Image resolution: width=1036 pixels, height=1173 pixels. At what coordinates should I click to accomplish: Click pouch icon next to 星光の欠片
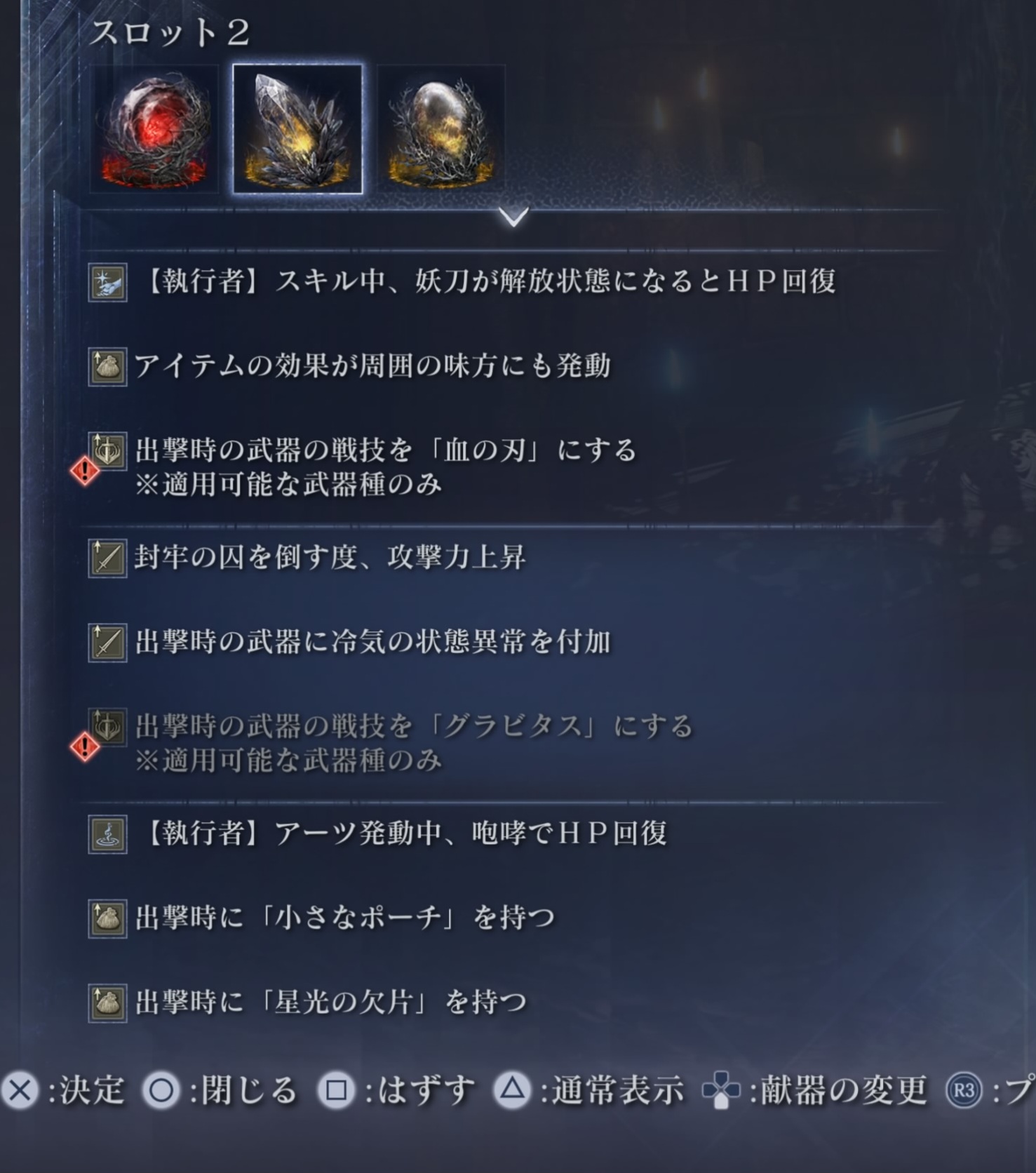(107, 1003)
